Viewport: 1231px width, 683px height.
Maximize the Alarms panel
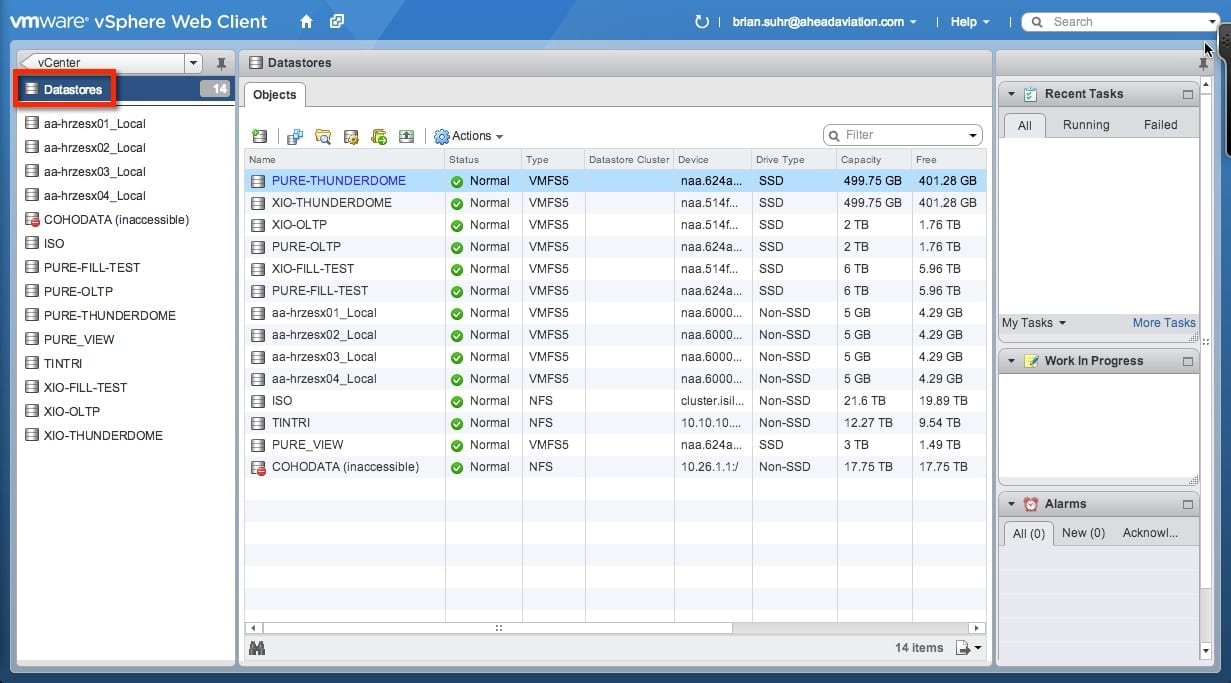pyautogui.click(x=1188, y=504)
